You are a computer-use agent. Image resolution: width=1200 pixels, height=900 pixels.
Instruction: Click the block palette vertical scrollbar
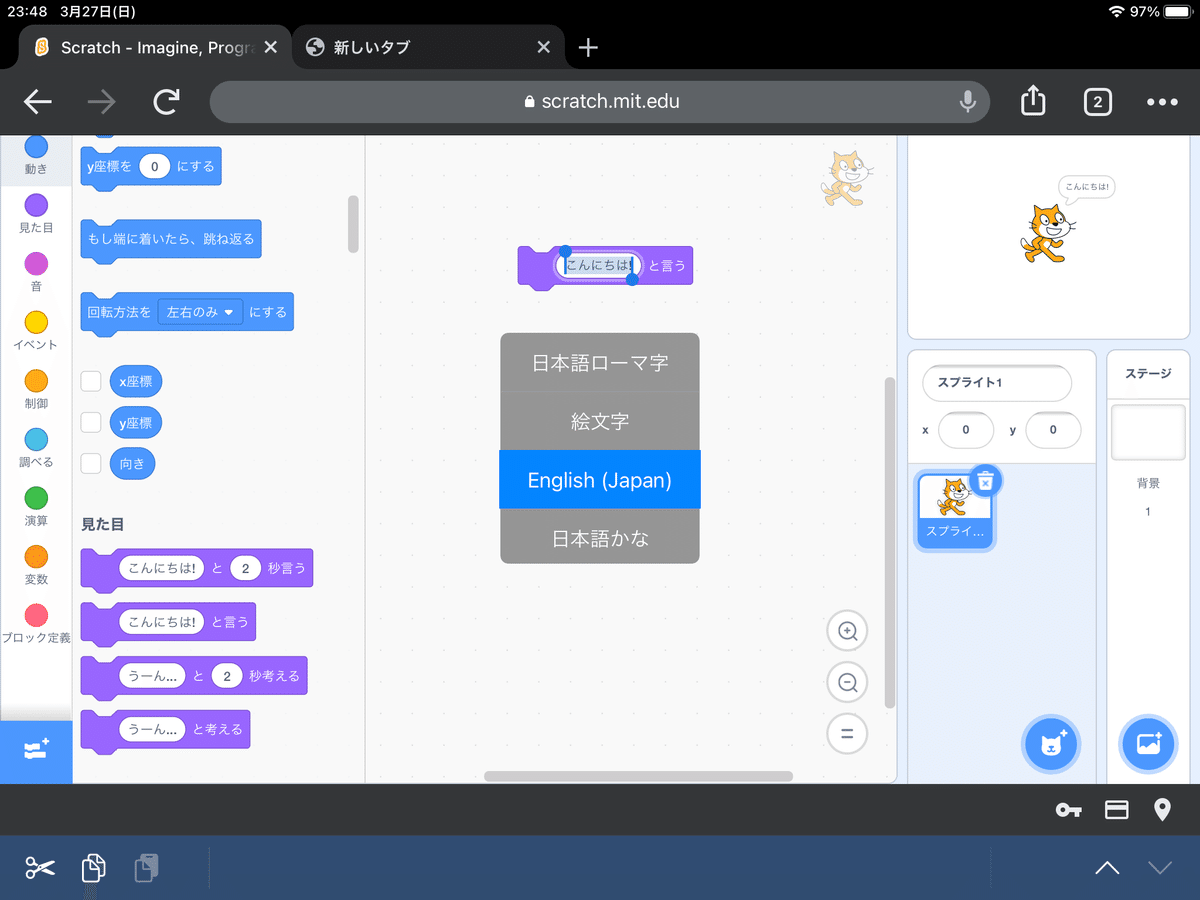[352, 224]
